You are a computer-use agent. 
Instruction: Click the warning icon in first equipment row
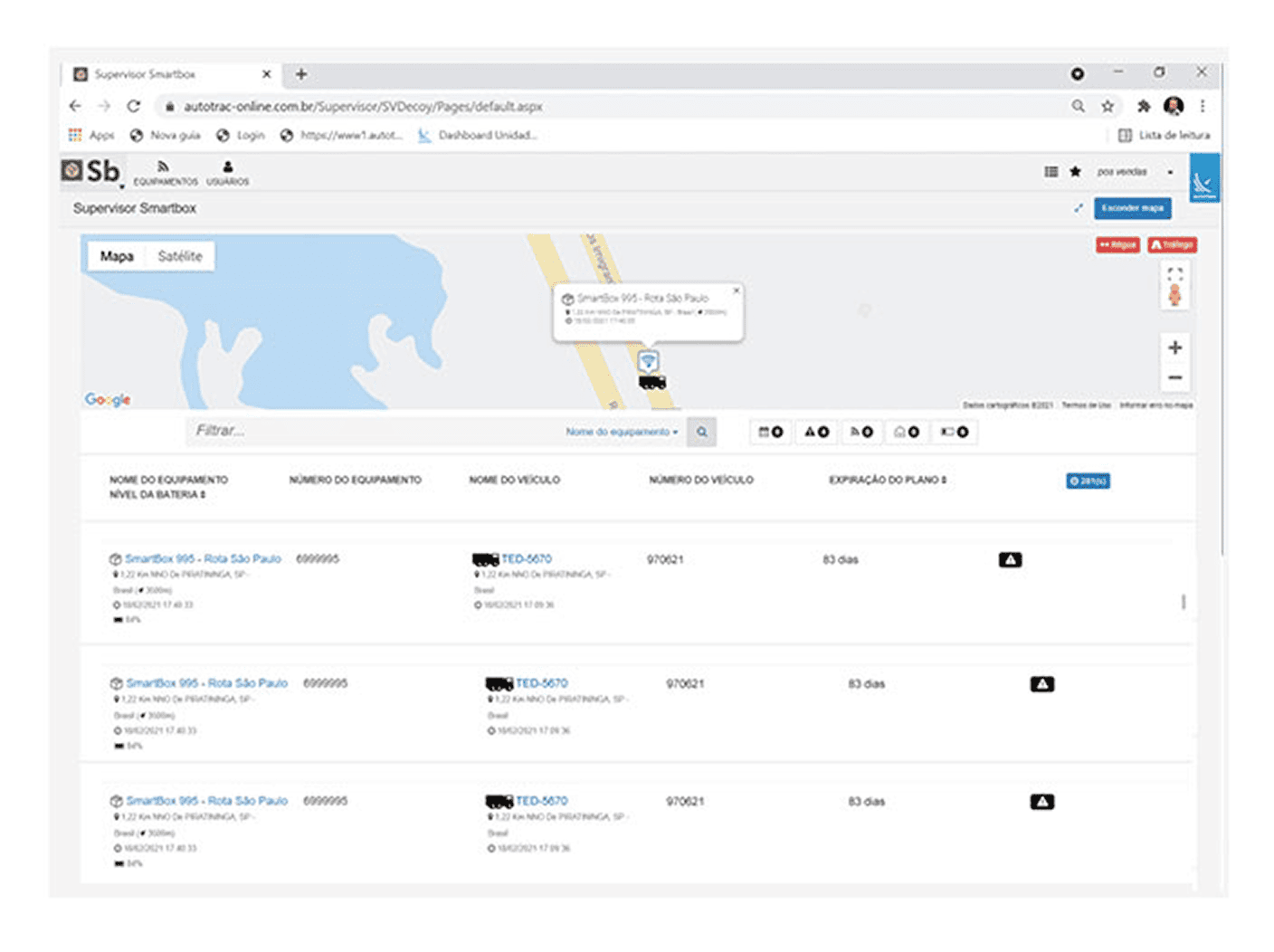coord(1010,560)
